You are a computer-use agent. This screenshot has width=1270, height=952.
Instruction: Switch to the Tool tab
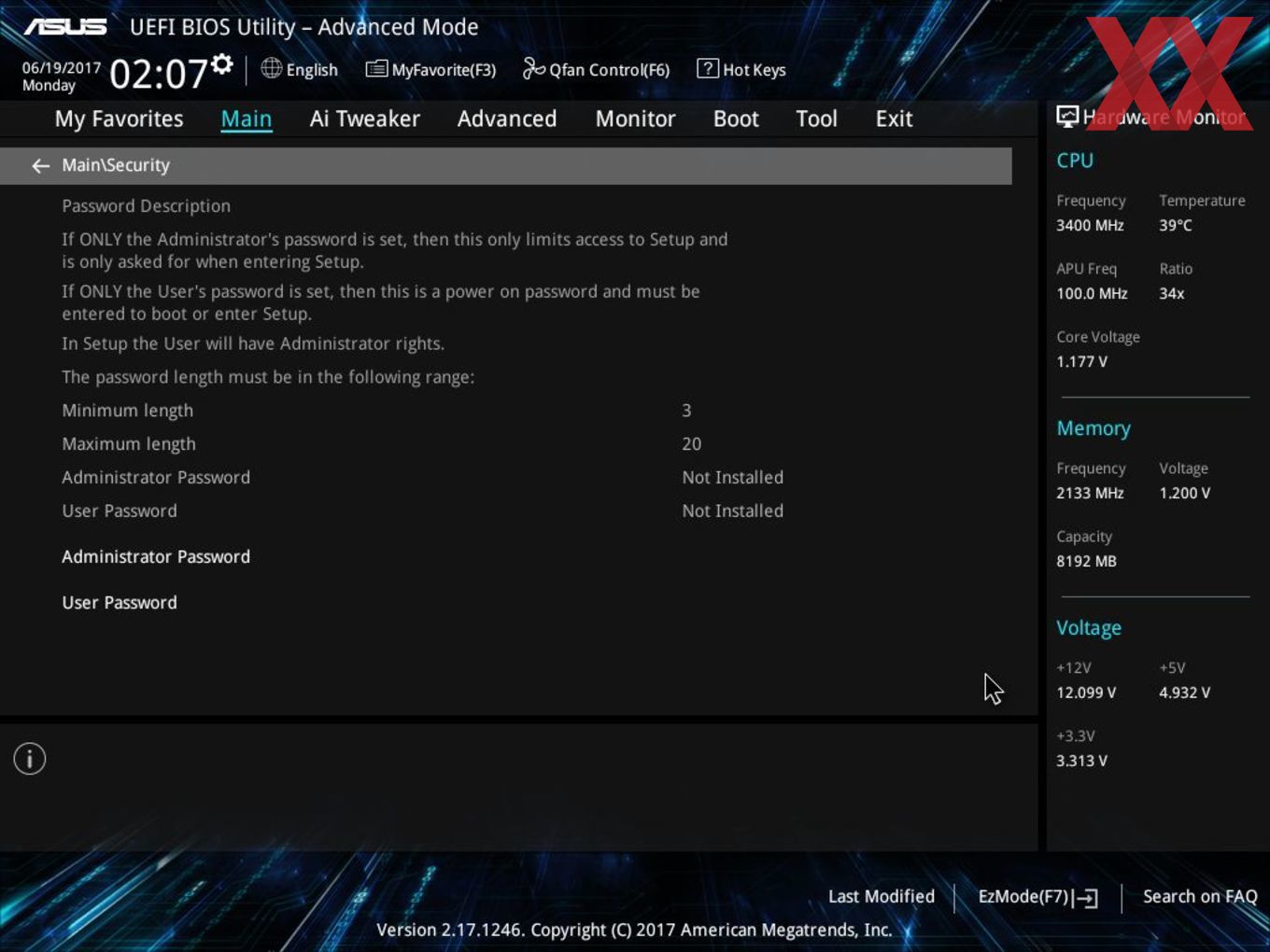point(816,119)
